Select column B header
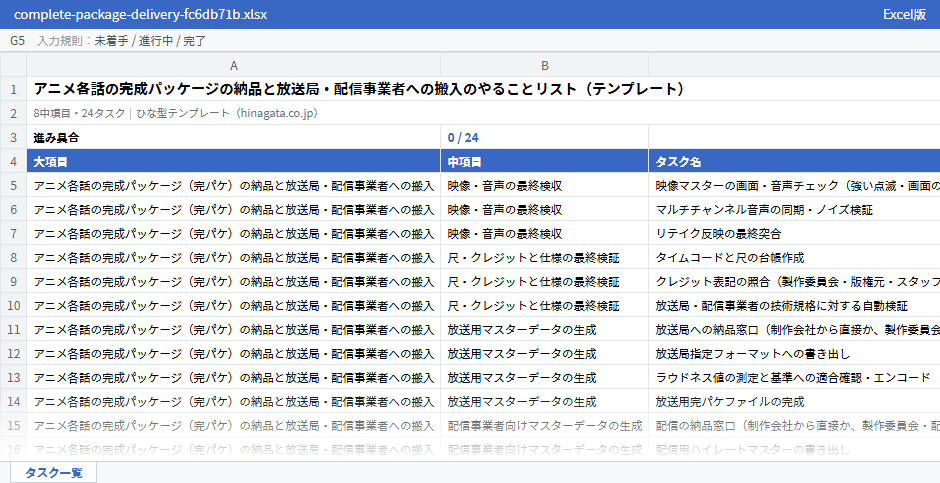The width and height of the screenshot is (940, 483). click(x=544, y=65)
